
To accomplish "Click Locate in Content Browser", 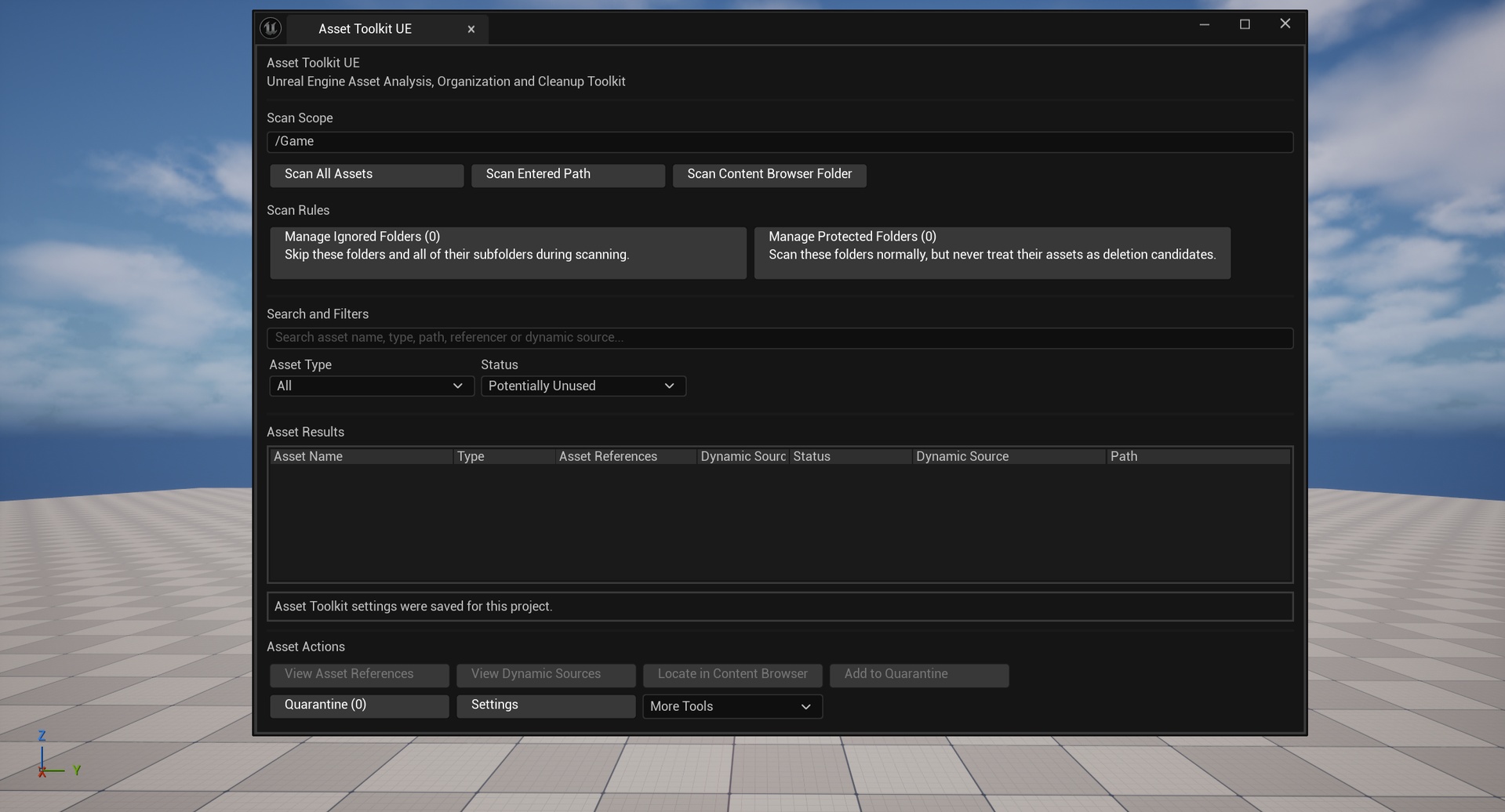I will pyautogui.click(x=733, y=675).
